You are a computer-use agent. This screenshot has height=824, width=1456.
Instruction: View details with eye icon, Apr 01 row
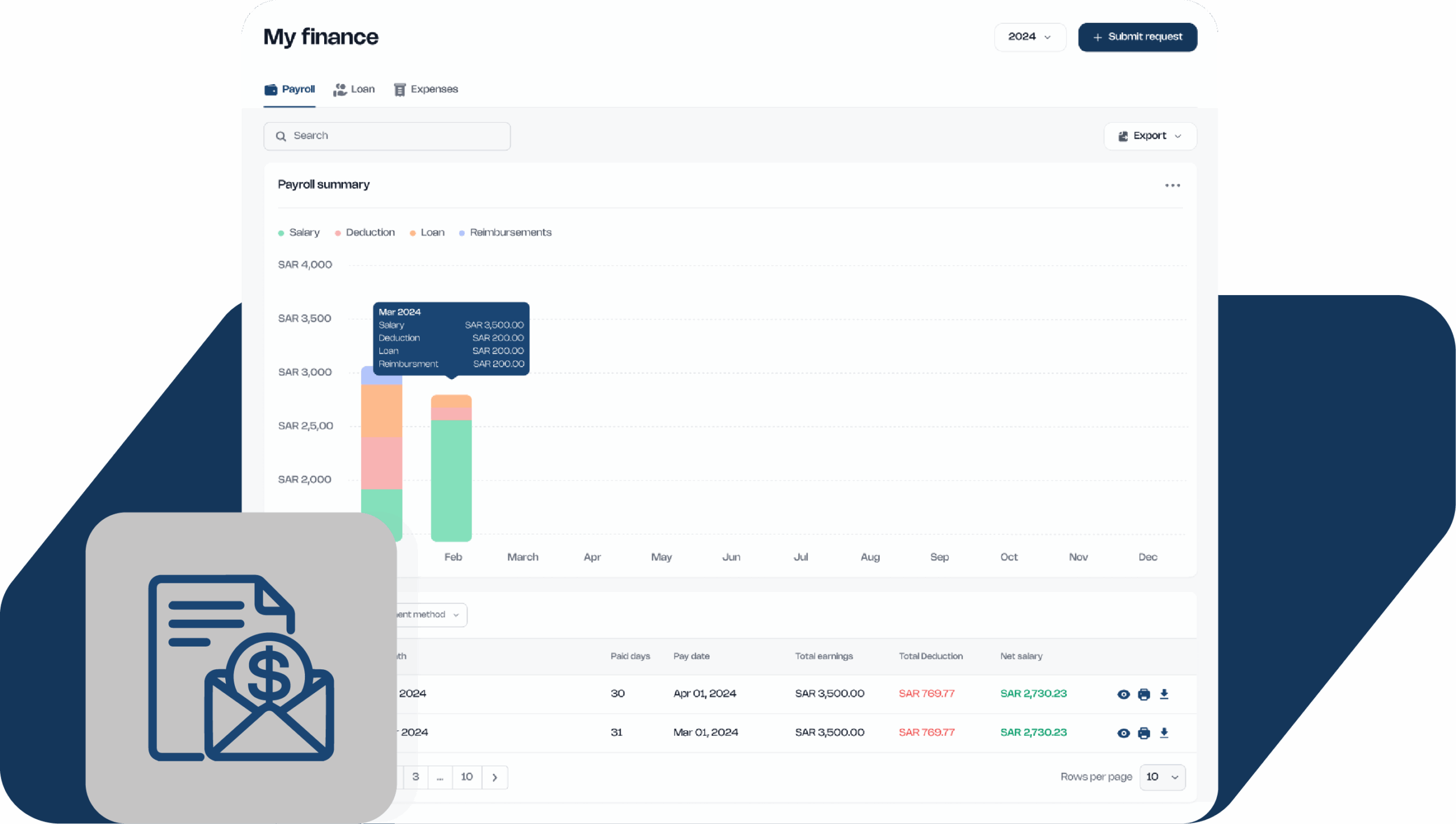[x=1123, y=694]
